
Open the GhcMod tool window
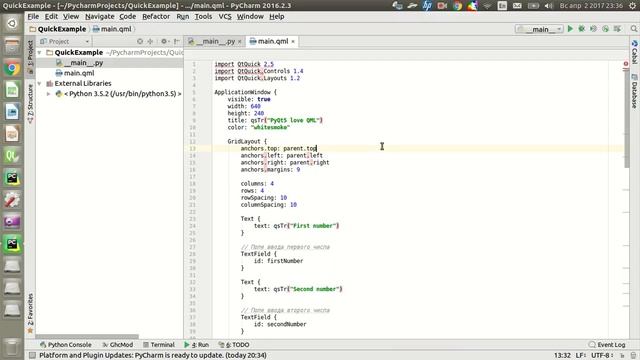point(118,345)
